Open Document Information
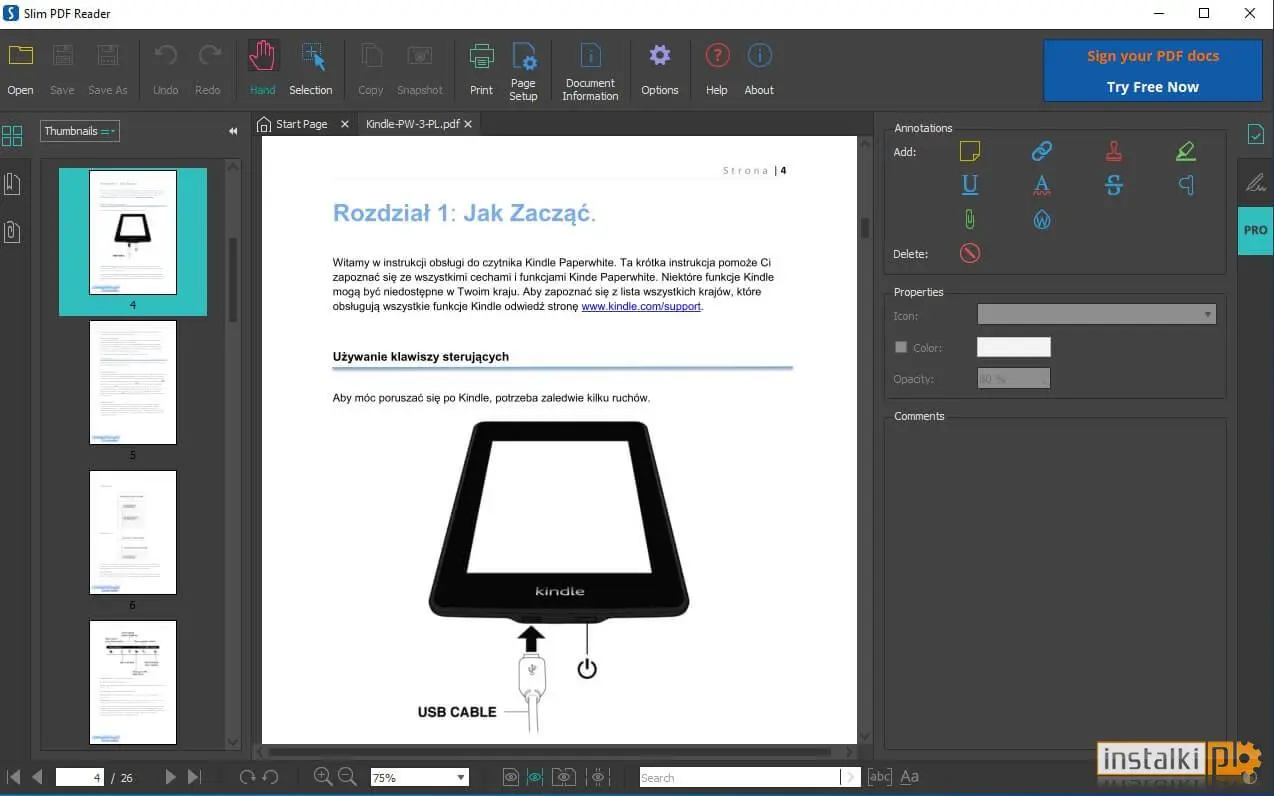 pos(590,70)
